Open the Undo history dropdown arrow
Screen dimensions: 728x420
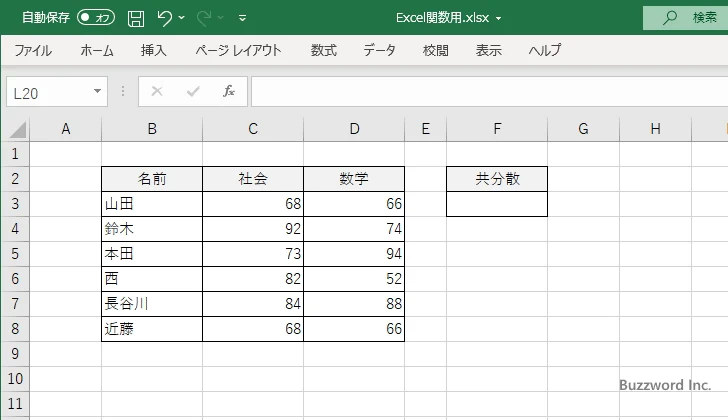click(182, 18)
